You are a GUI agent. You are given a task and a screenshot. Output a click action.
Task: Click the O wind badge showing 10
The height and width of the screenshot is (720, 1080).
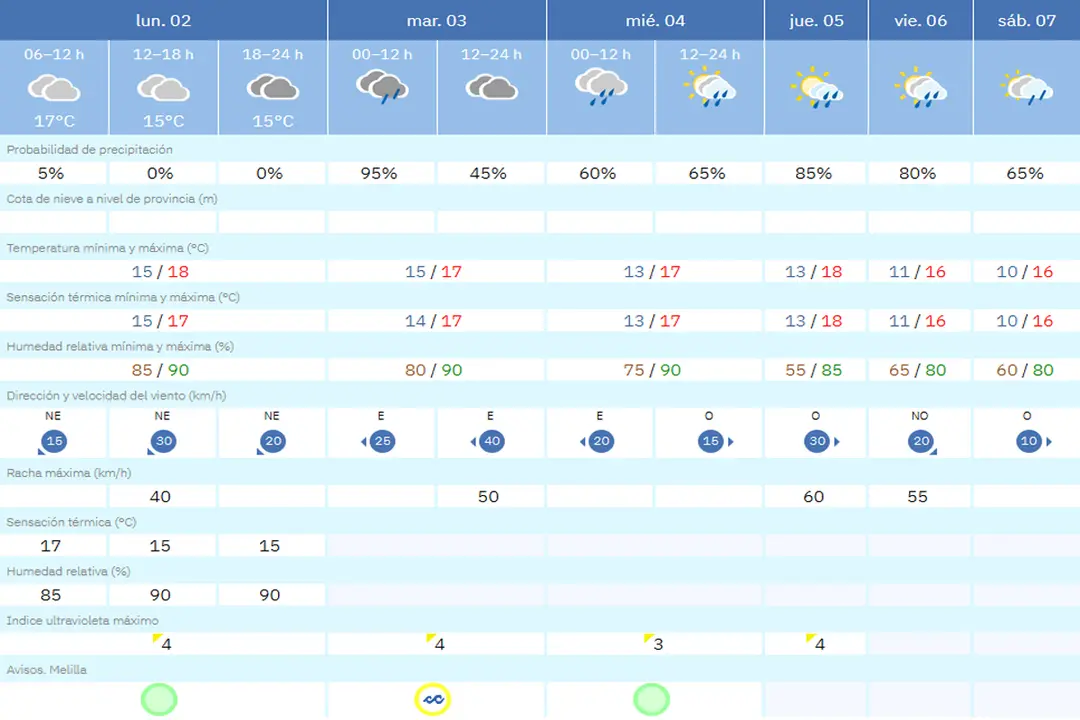[1032, 441]
